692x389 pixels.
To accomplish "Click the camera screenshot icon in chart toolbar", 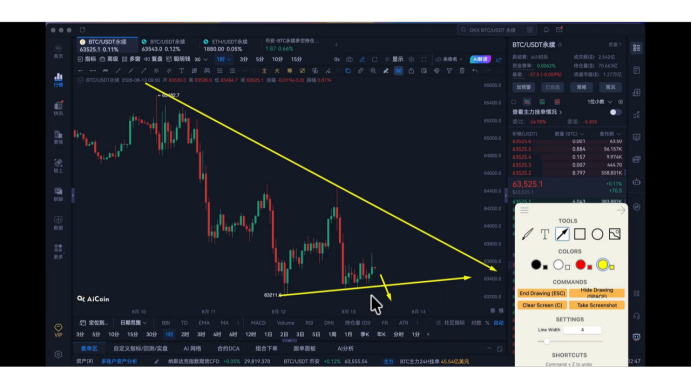I will click(x=350, y=59).
